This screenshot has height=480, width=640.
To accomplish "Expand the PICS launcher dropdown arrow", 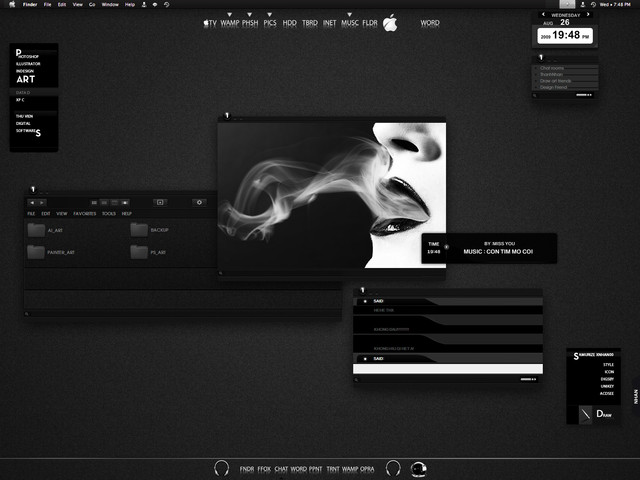I will pos(270,14).
